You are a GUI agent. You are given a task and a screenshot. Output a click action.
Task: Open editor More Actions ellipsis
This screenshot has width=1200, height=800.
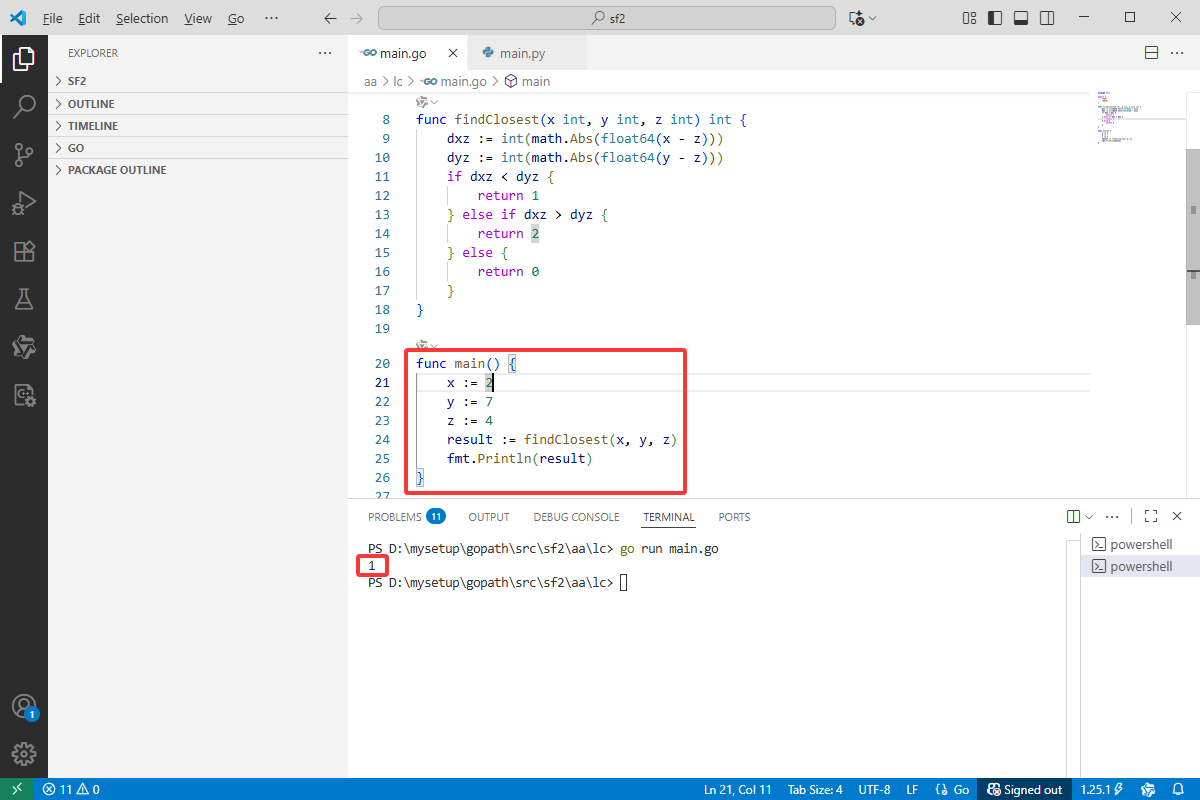tap(1177, 53)
